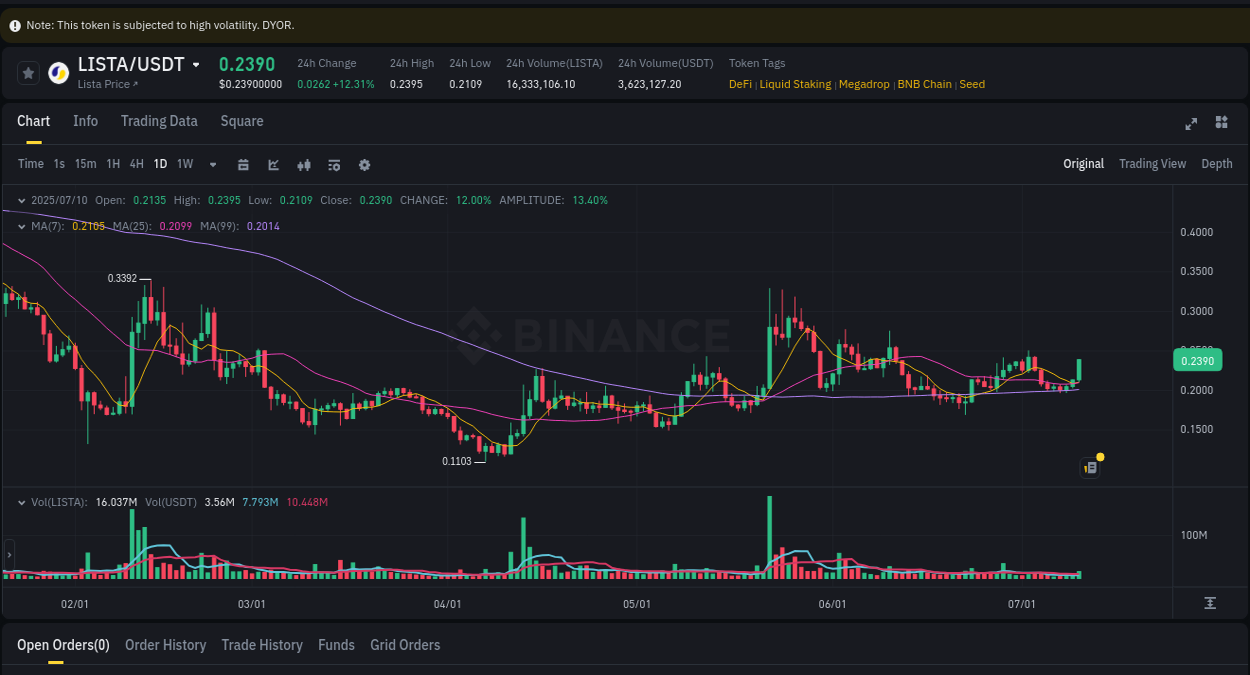Image resolution: width=1250 pixels, height=675 pixels.
Task: Open the date range calendar picker
Action: (x=243, y=164)
